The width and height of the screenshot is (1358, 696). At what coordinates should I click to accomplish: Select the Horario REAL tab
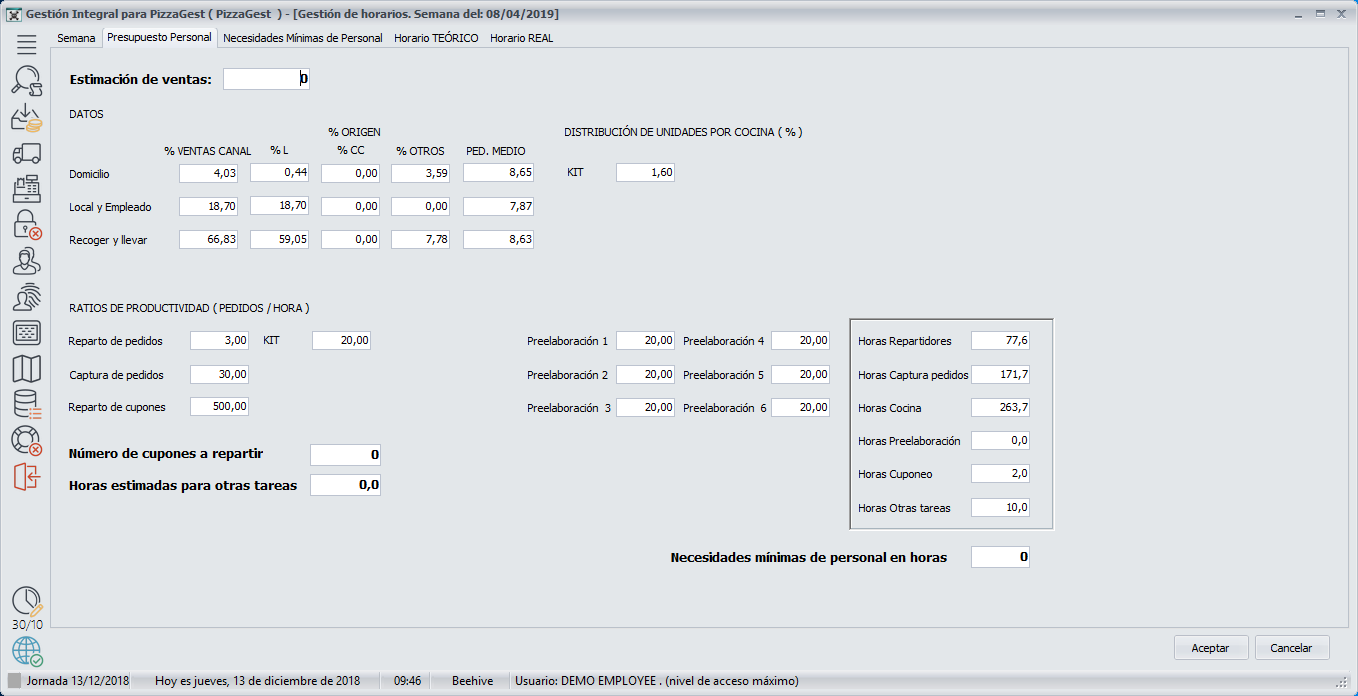(521, 38)
